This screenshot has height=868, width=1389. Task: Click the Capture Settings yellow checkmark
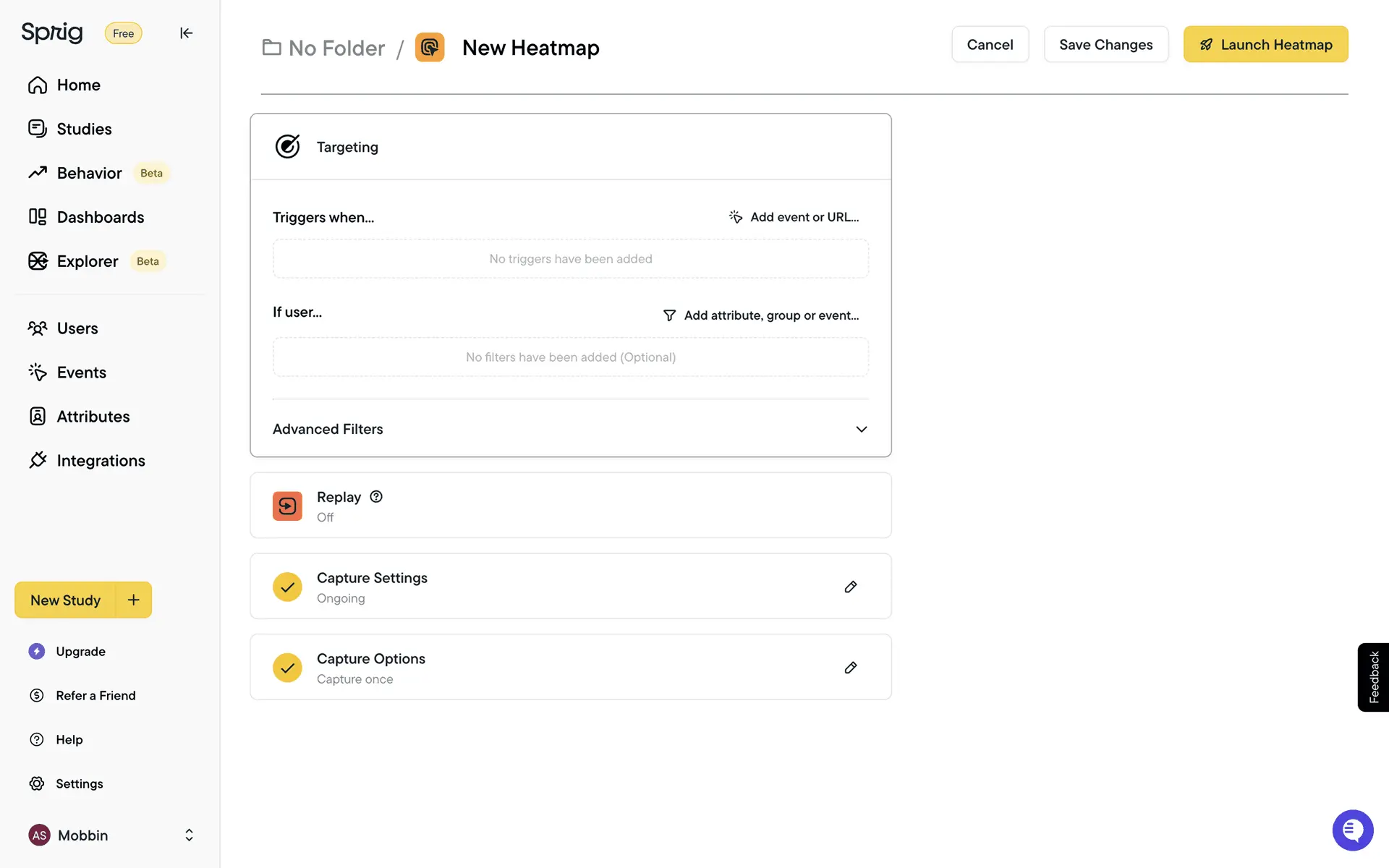287,587
